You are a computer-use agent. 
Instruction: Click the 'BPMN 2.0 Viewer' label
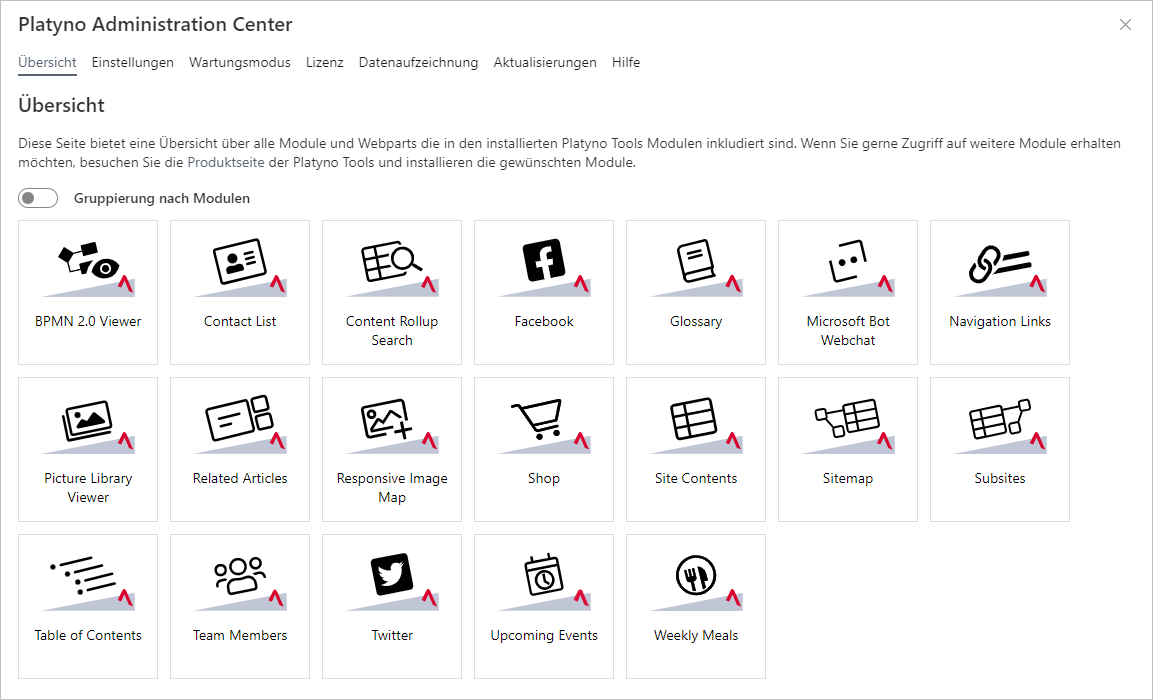[x=88, y=321]
